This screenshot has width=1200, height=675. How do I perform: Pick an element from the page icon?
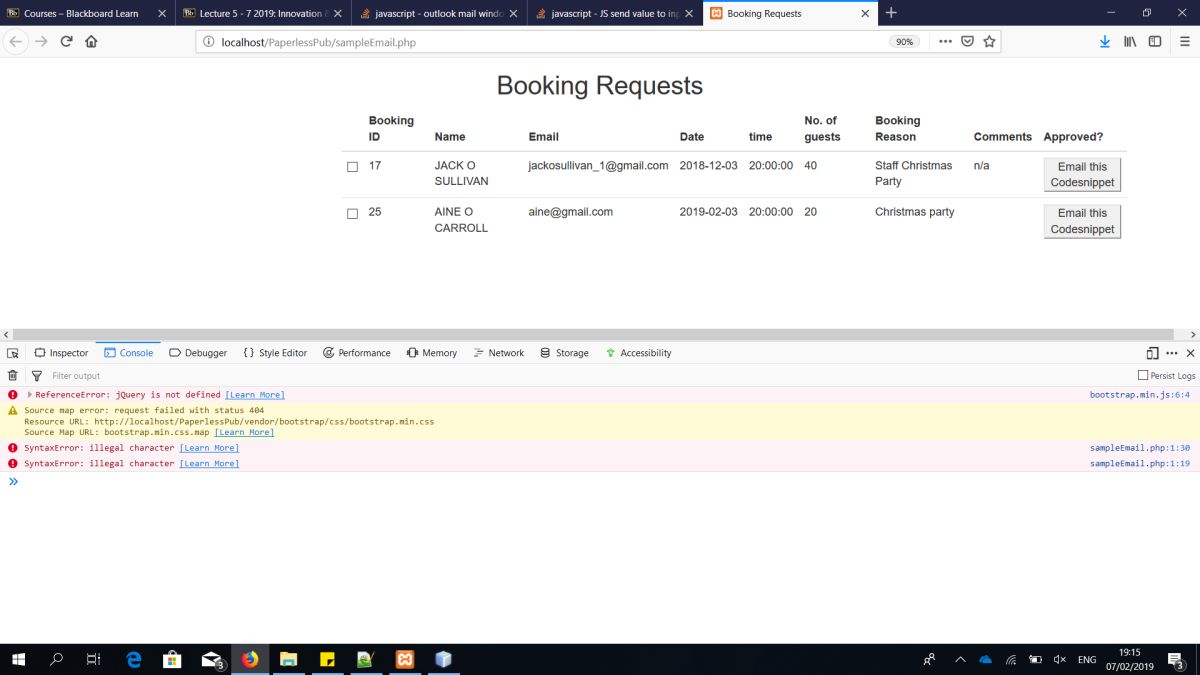coord(13,353)
